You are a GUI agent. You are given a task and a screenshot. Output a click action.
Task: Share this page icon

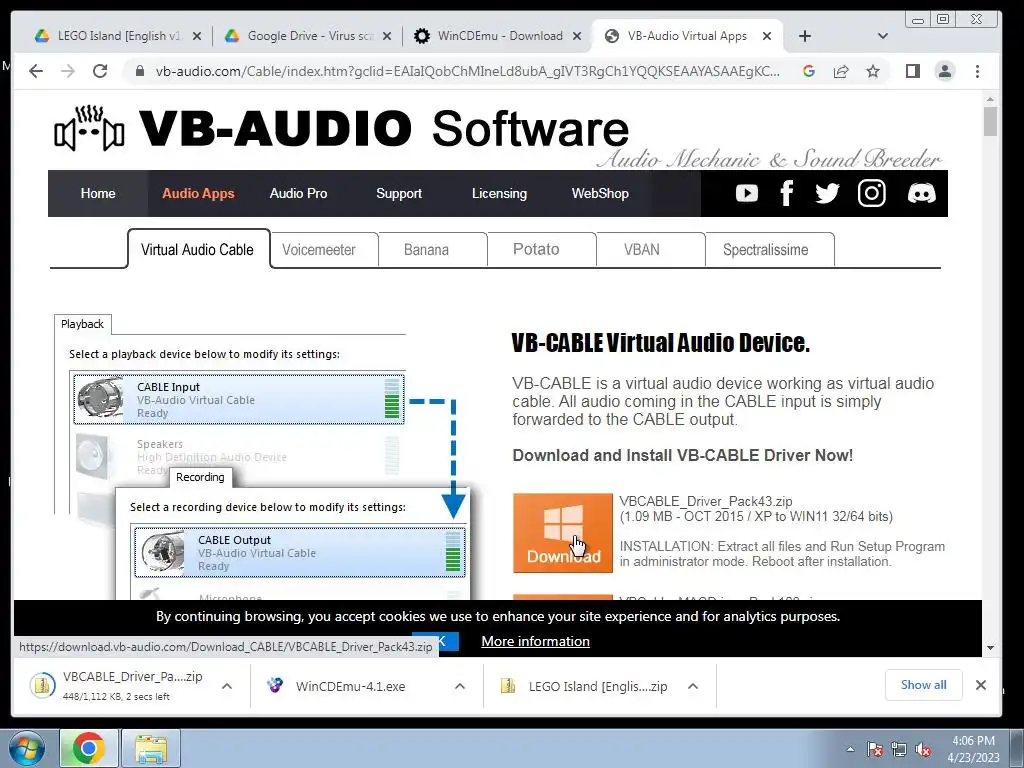click(841, 71)
